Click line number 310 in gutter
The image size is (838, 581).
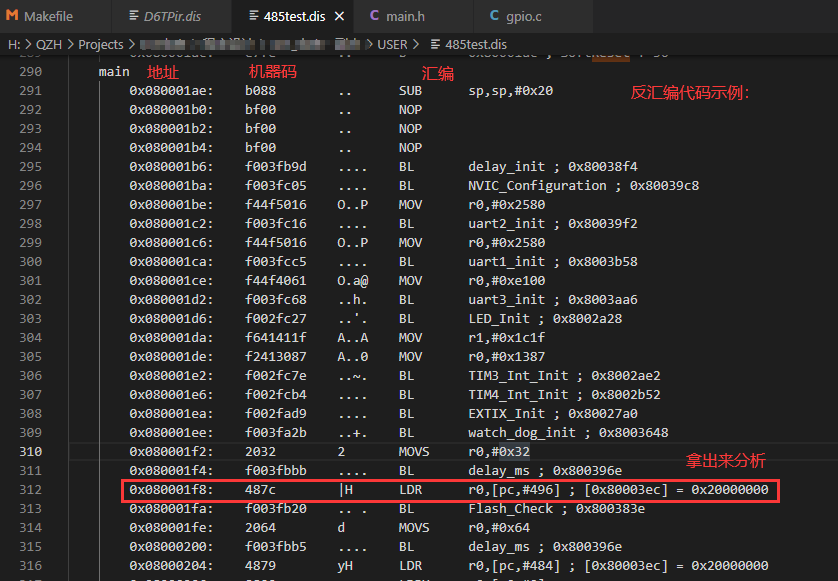pos(30,452)
